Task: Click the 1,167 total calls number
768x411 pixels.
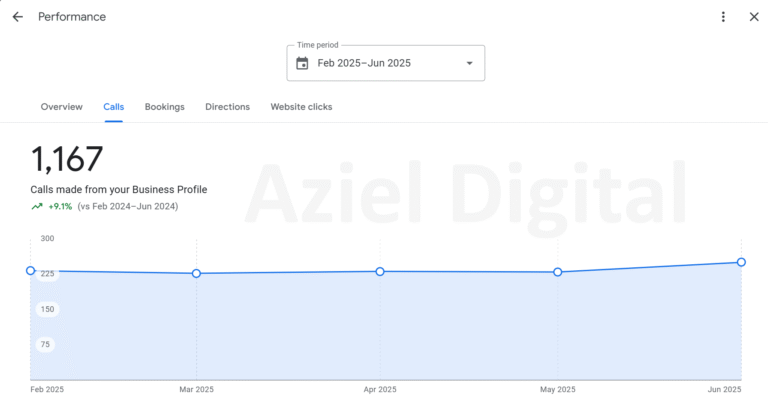Action: point(67,160)
